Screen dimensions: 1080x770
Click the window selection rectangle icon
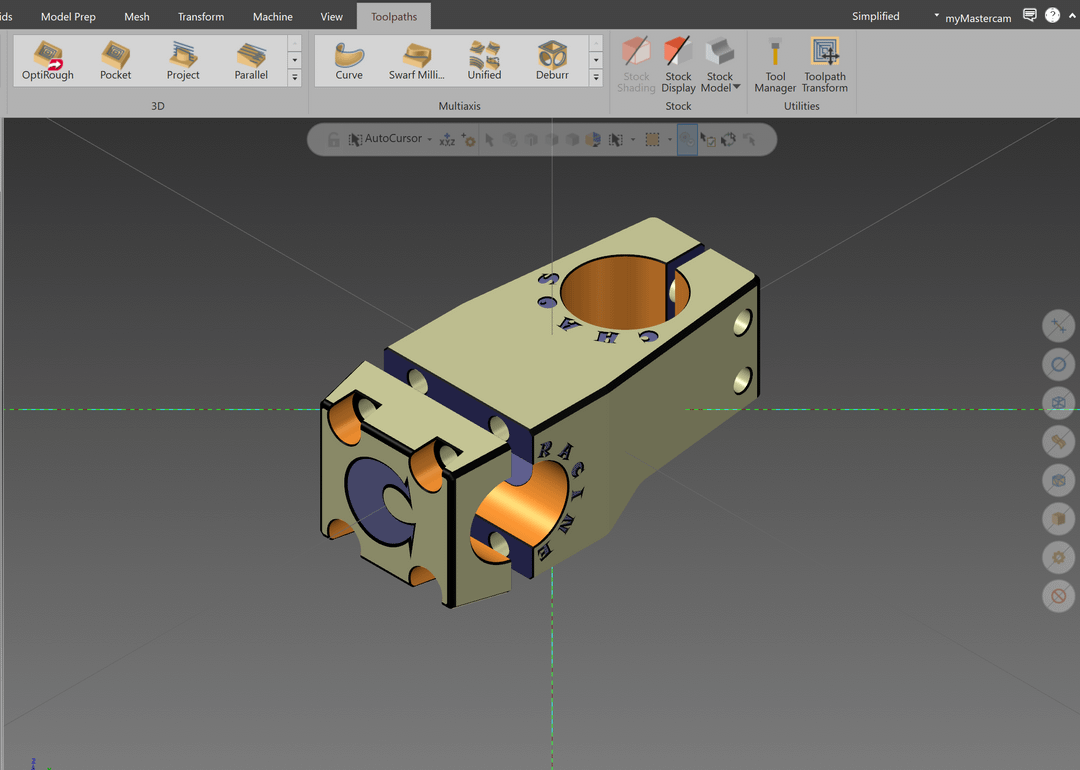652,140
